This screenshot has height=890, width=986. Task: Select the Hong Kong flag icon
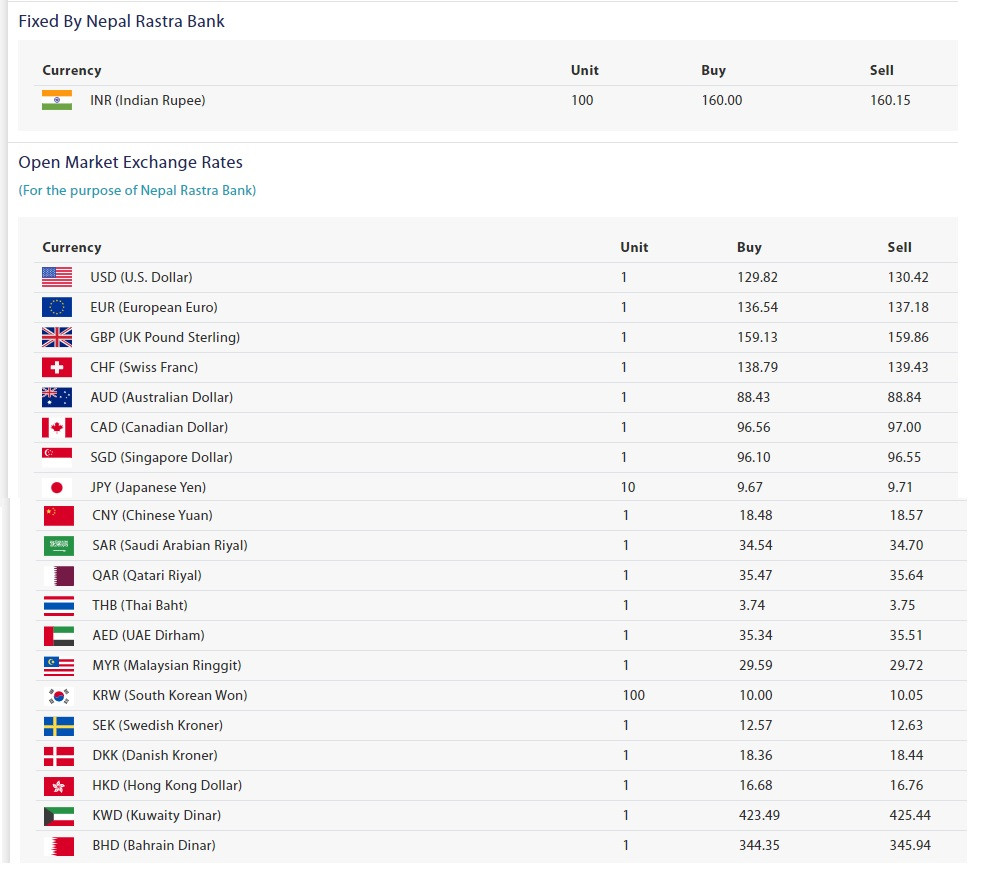58,786
